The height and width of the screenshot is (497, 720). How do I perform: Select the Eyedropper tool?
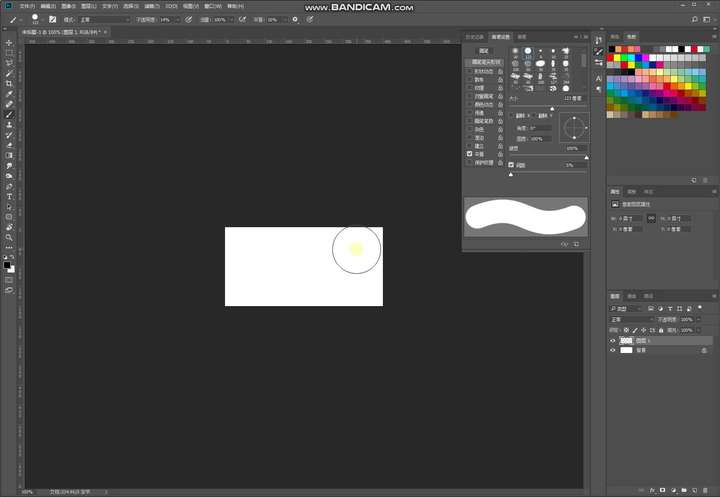[9, 94]
